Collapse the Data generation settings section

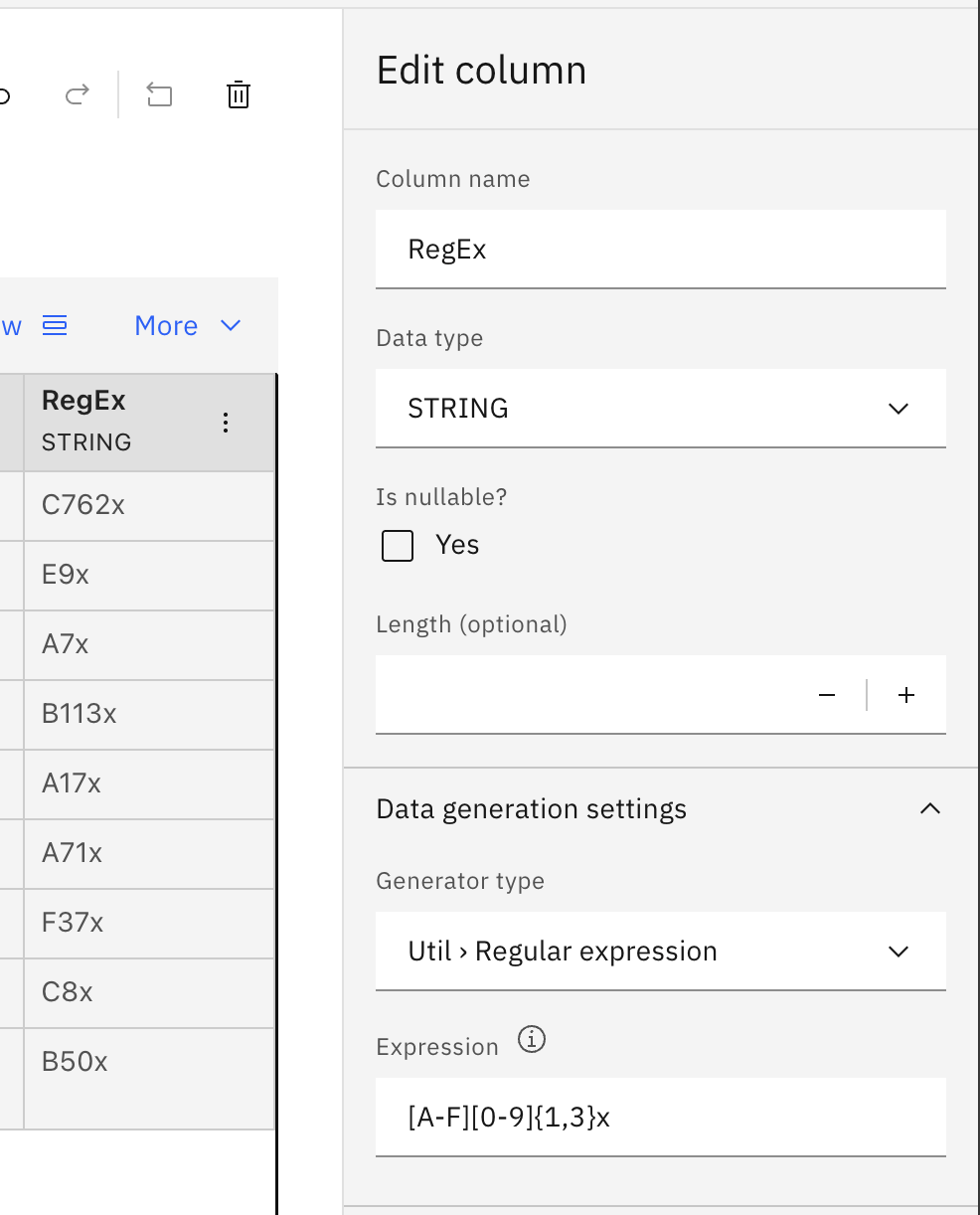click(929, 809)
